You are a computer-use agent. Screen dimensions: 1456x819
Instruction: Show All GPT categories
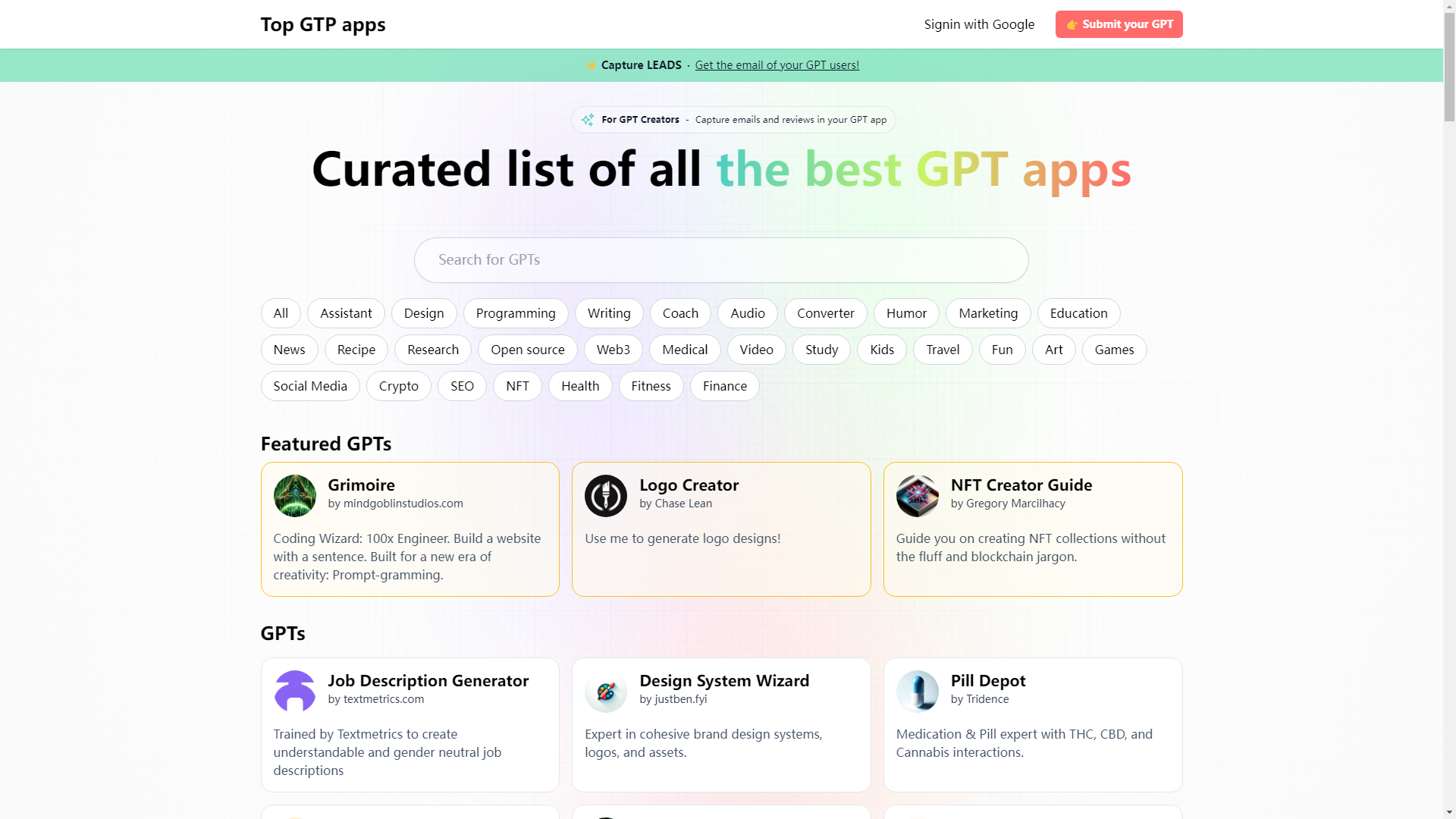pyautogui.click(x=281, y=313)
